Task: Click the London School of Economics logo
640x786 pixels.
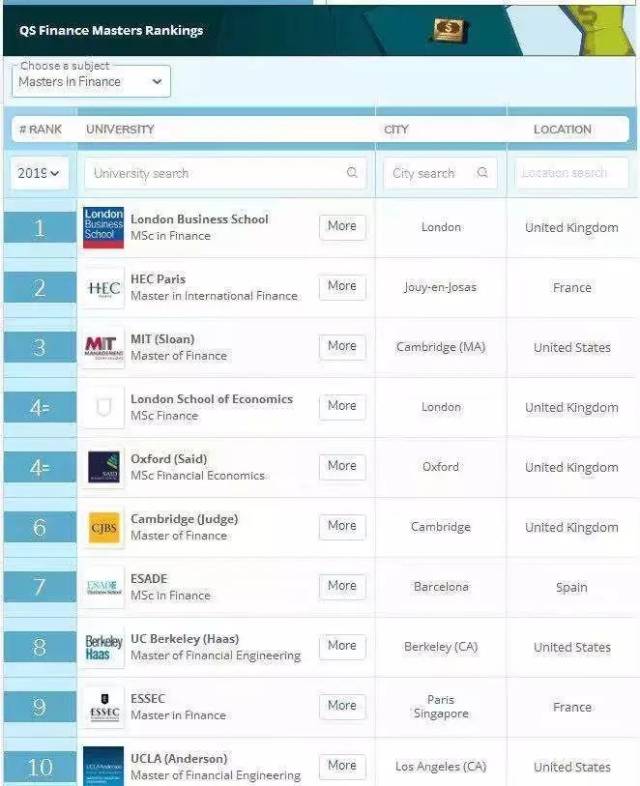Action: tap(103, 407)
